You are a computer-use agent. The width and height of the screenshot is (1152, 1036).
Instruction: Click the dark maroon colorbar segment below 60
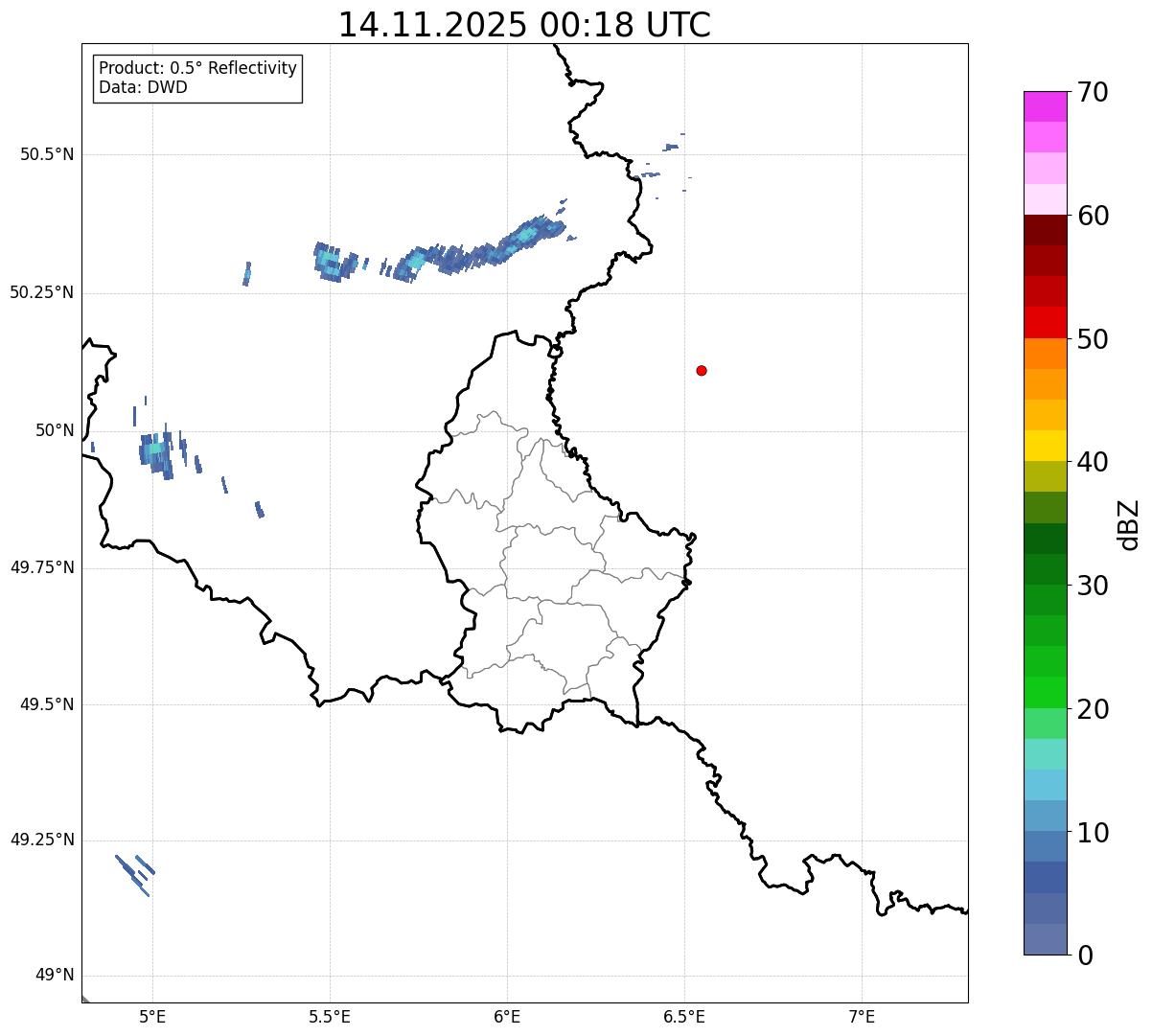(1045, 230)
